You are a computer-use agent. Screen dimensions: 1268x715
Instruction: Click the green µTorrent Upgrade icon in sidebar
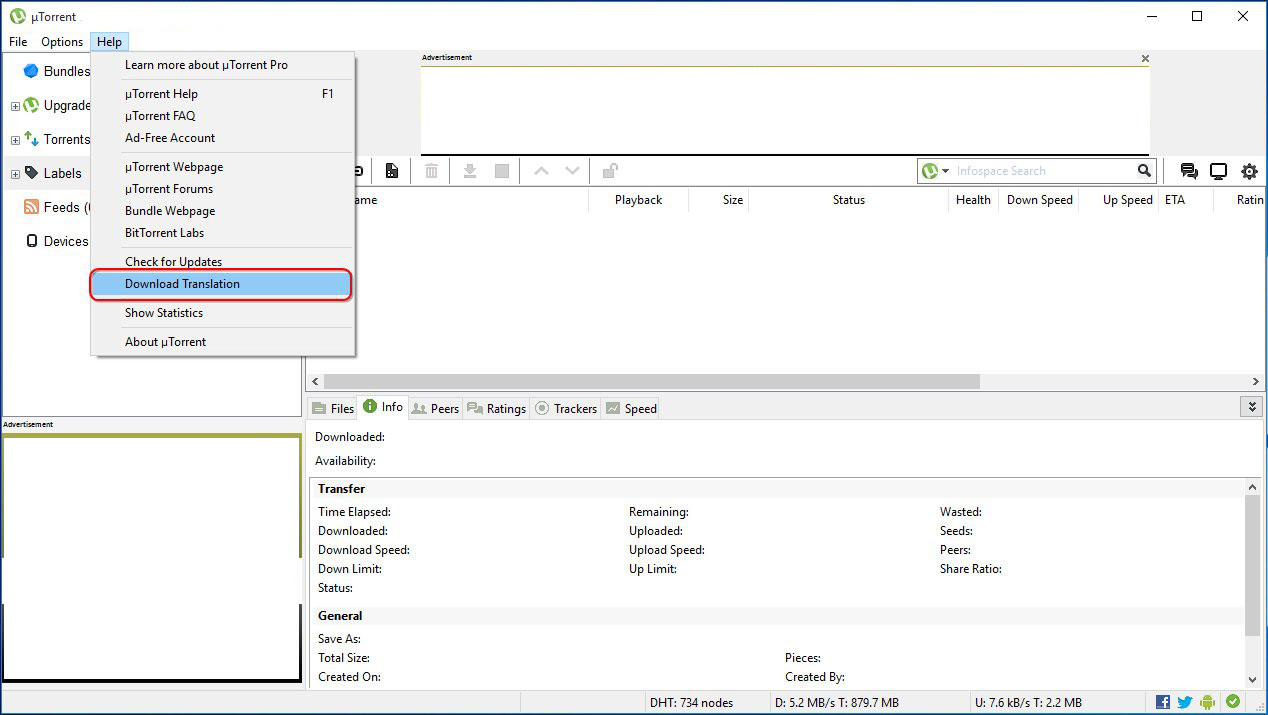coord(31,105)
